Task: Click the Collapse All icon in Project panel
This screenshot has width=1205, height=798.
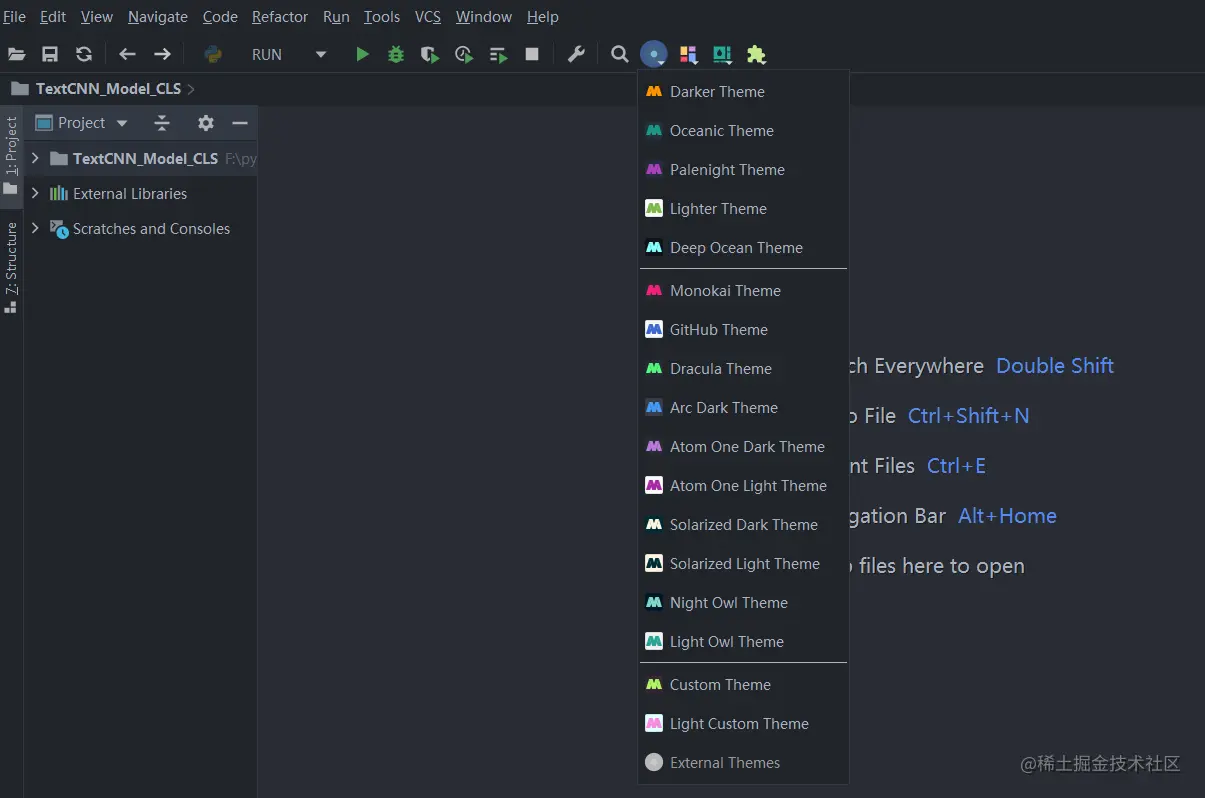Action: click(162, 123)
